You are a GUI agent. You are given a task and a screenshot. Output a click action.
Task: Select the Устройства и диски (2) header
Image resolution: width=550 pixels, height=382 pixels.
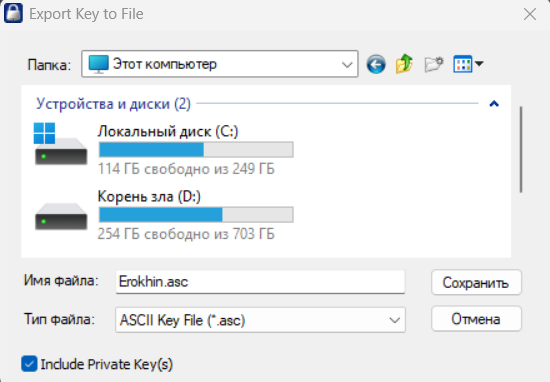pos(113,104)
